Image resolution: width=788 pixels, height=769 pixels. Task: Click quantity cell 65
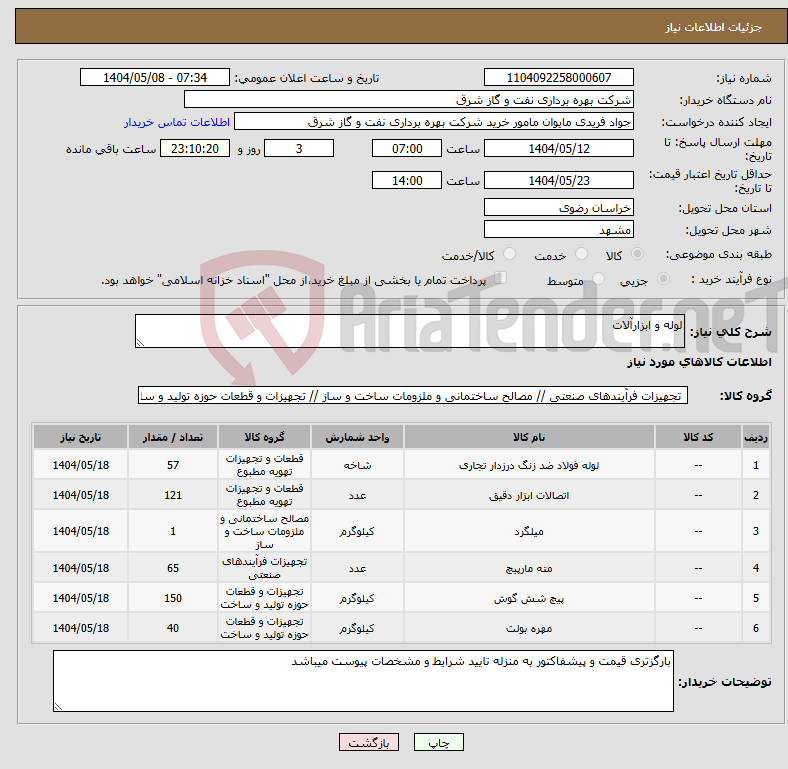tap(173, 568)
